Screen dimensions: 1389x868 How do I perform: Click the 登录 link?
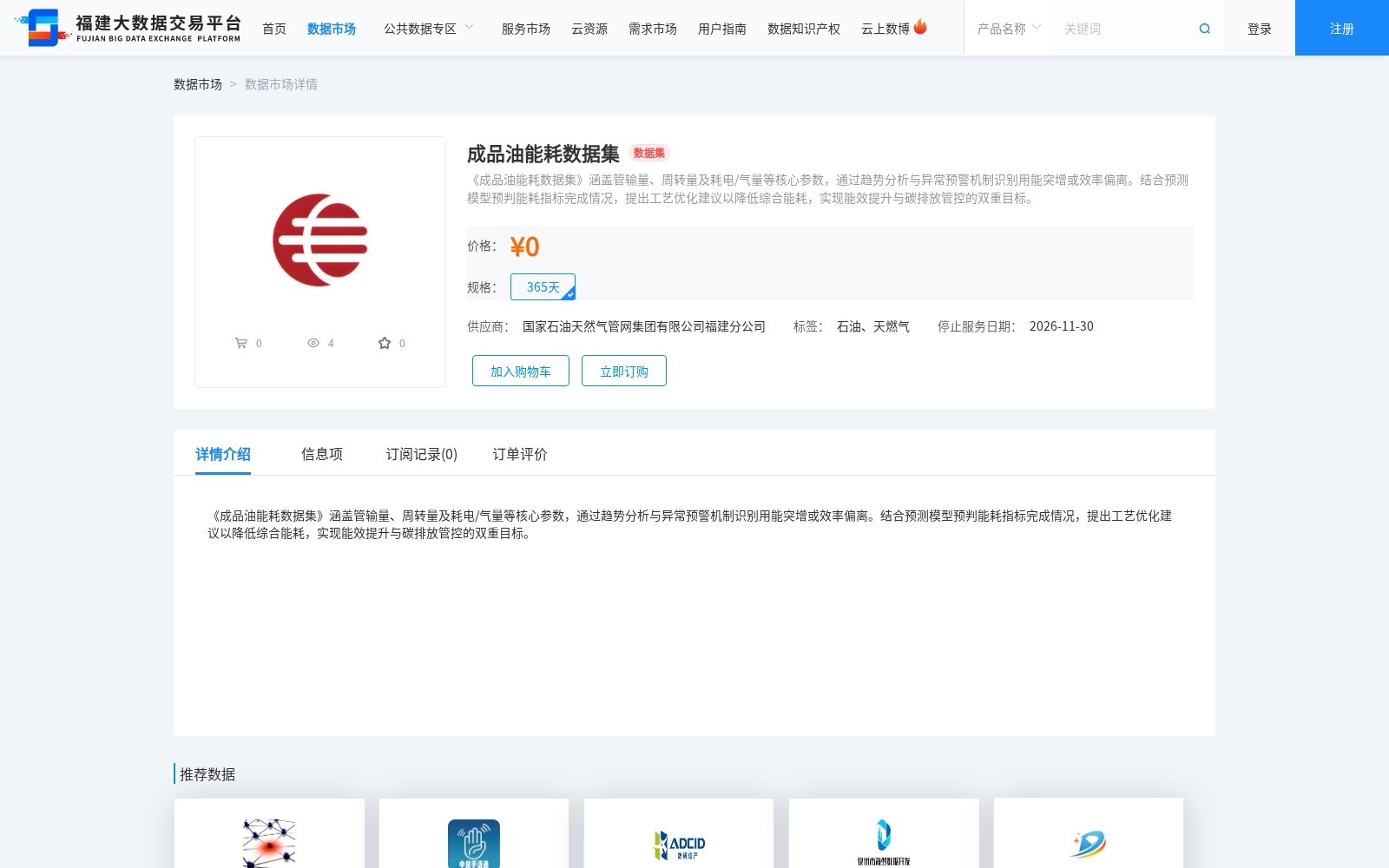1260,29
